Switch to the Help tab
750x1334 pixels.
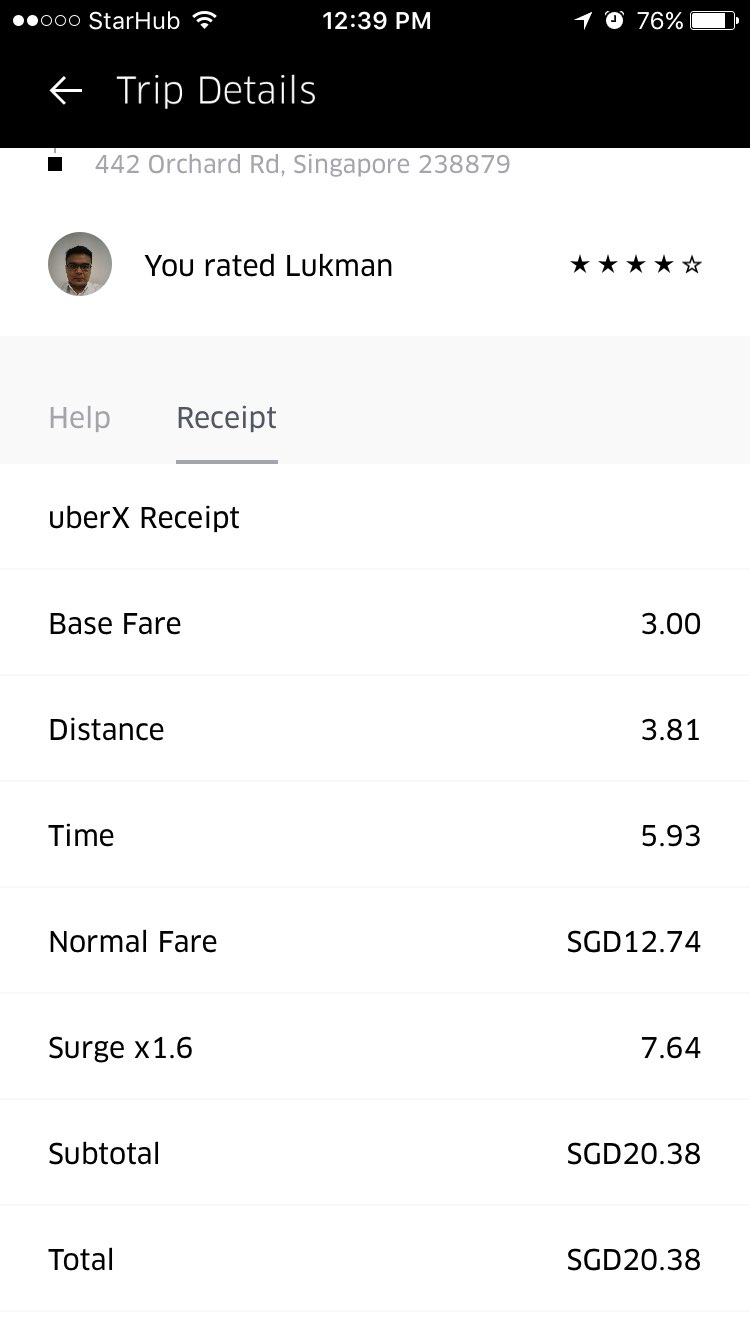(79, 418)
